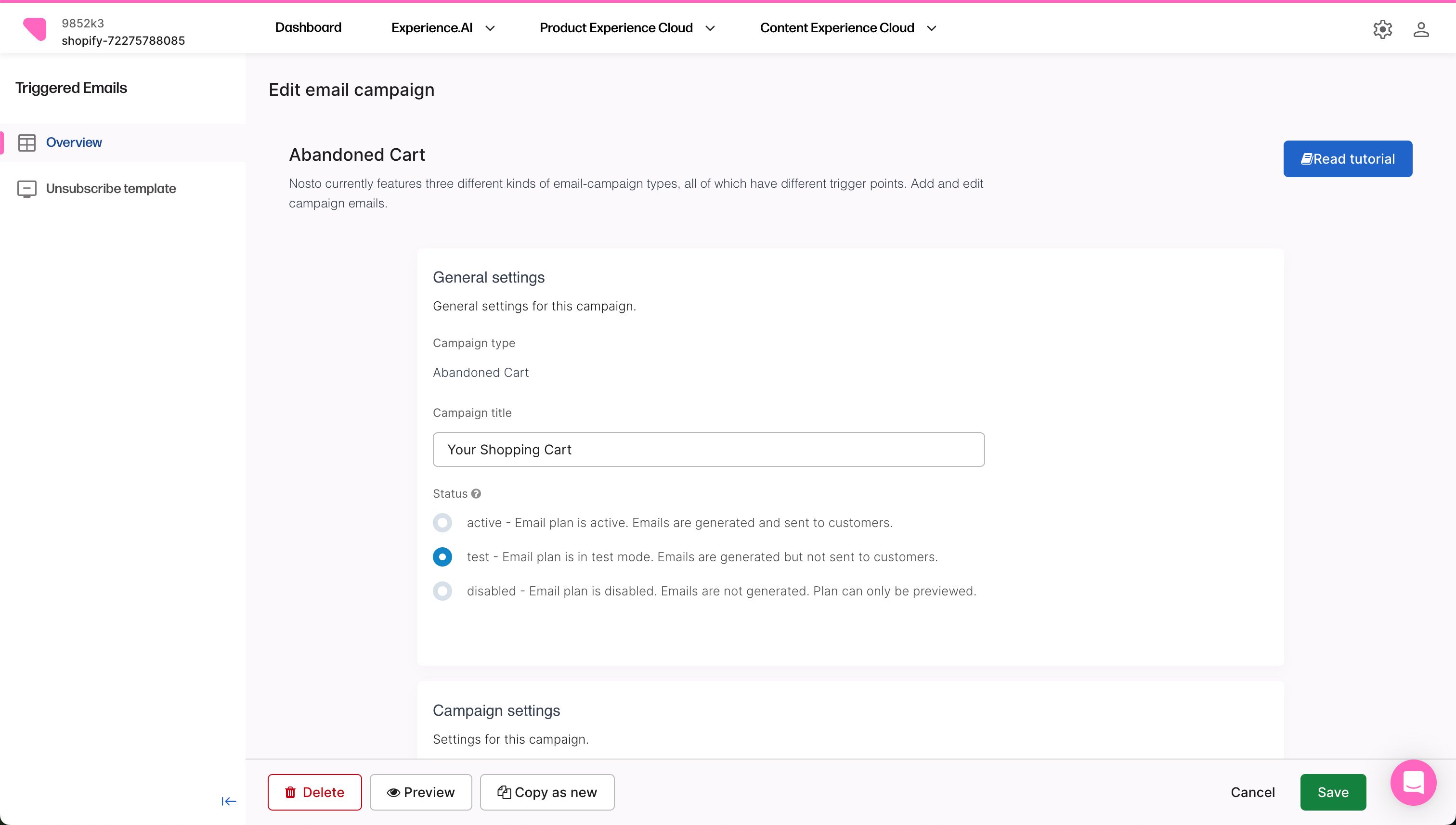Image resolution: width=1456 pixels, height=825 pixels.
Task: Select the active email plan status
Action: tap(442, 522)
